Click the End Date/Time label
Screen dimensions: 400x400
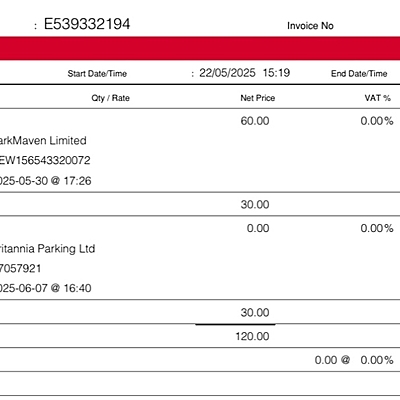click(x=359, y=73)
